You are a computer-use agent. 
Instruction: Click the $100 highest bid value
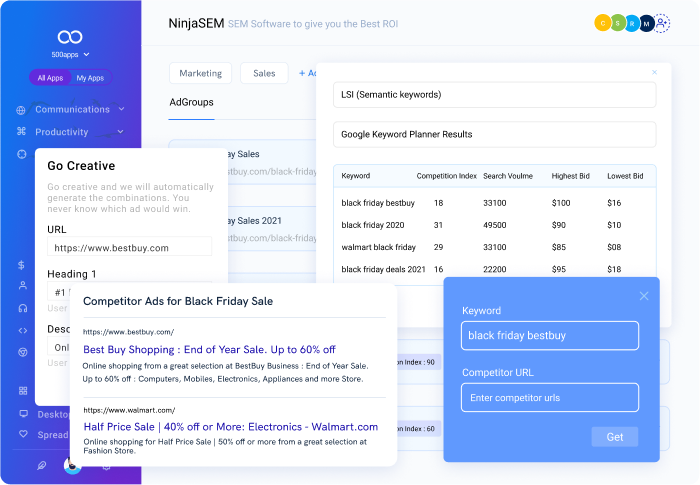point(561,203)
